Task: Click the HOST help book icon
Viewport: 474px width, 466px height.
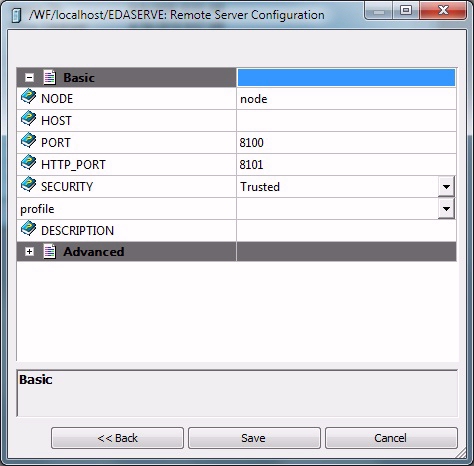Action: pos(29,119)
